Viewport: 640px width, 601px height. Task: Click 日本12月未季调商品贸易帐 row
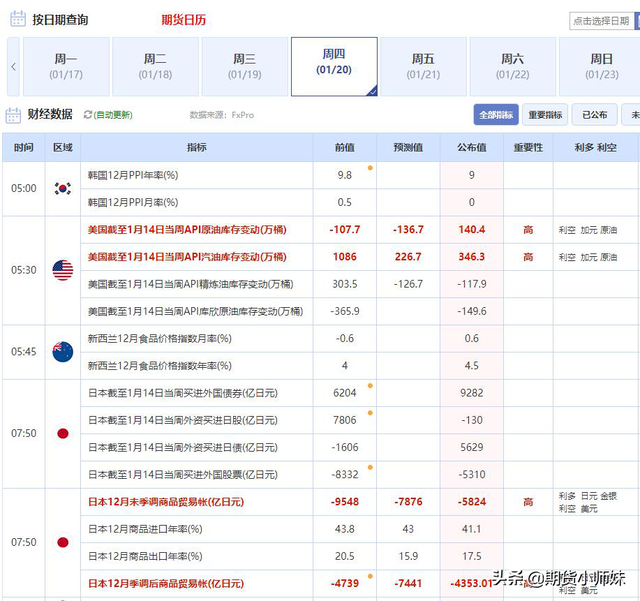[x=359, y=502]
